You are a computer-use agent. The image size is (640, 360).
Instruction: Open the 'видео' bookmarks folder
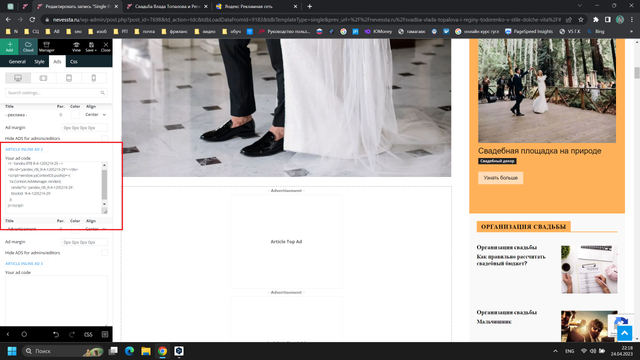[x=205, y=31]
